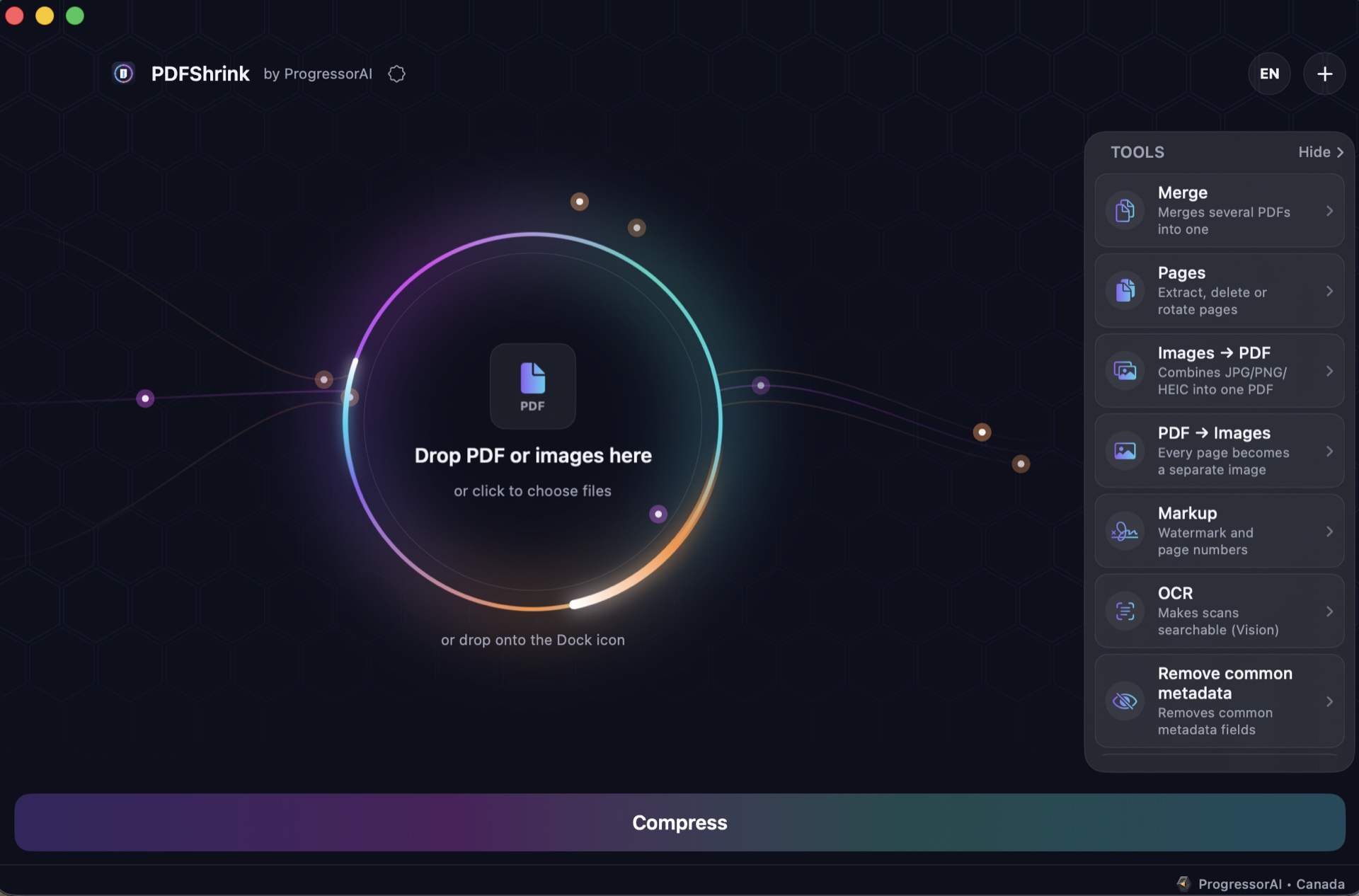Click the hexagon badge next to ProgressorAI
This screenshot has width=1359, height=896.
396,74
